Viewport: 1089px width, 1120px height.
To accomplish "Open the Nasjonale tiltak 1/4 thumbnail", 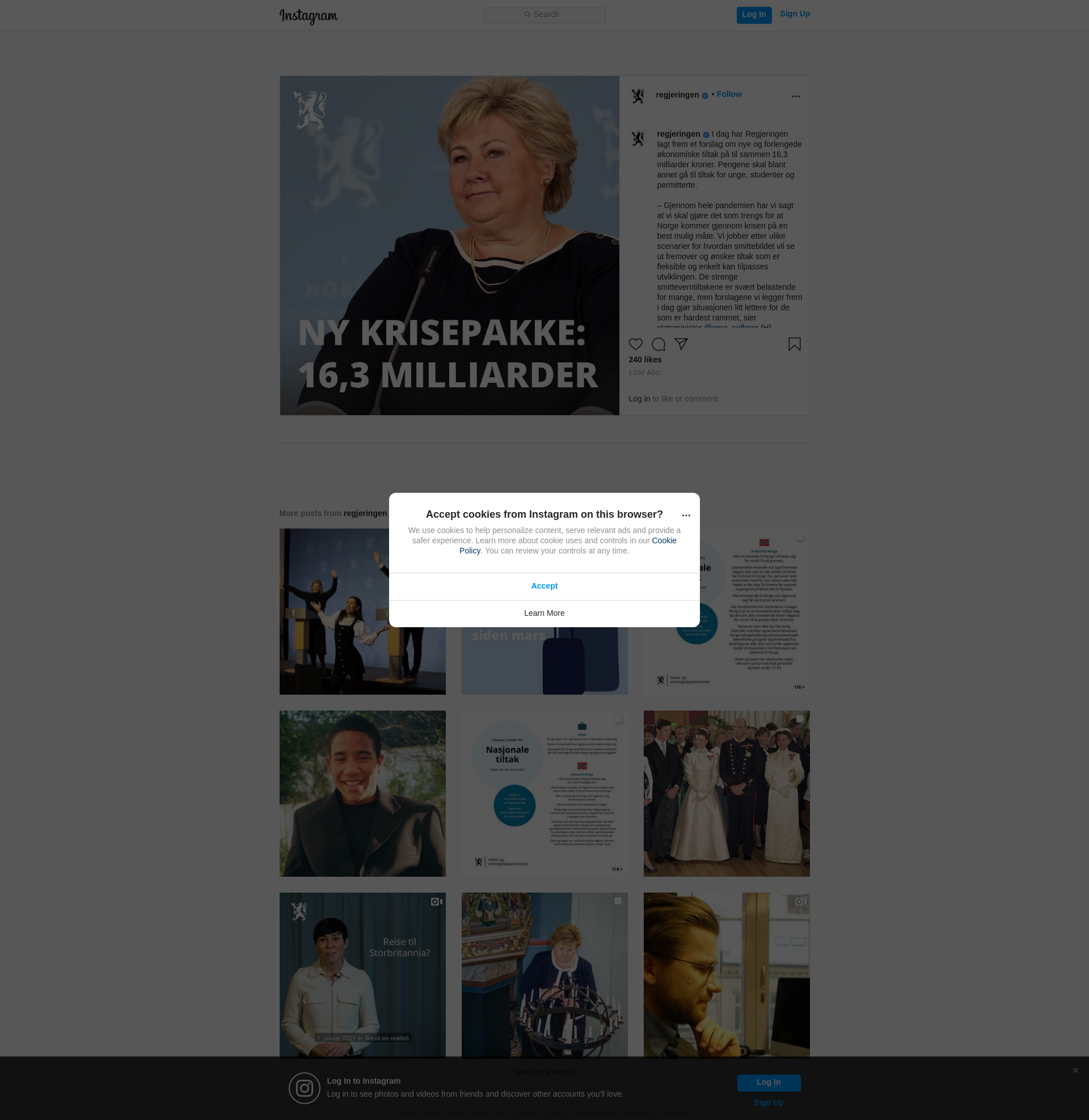I will pyautogui.click(x=544, y=793).
